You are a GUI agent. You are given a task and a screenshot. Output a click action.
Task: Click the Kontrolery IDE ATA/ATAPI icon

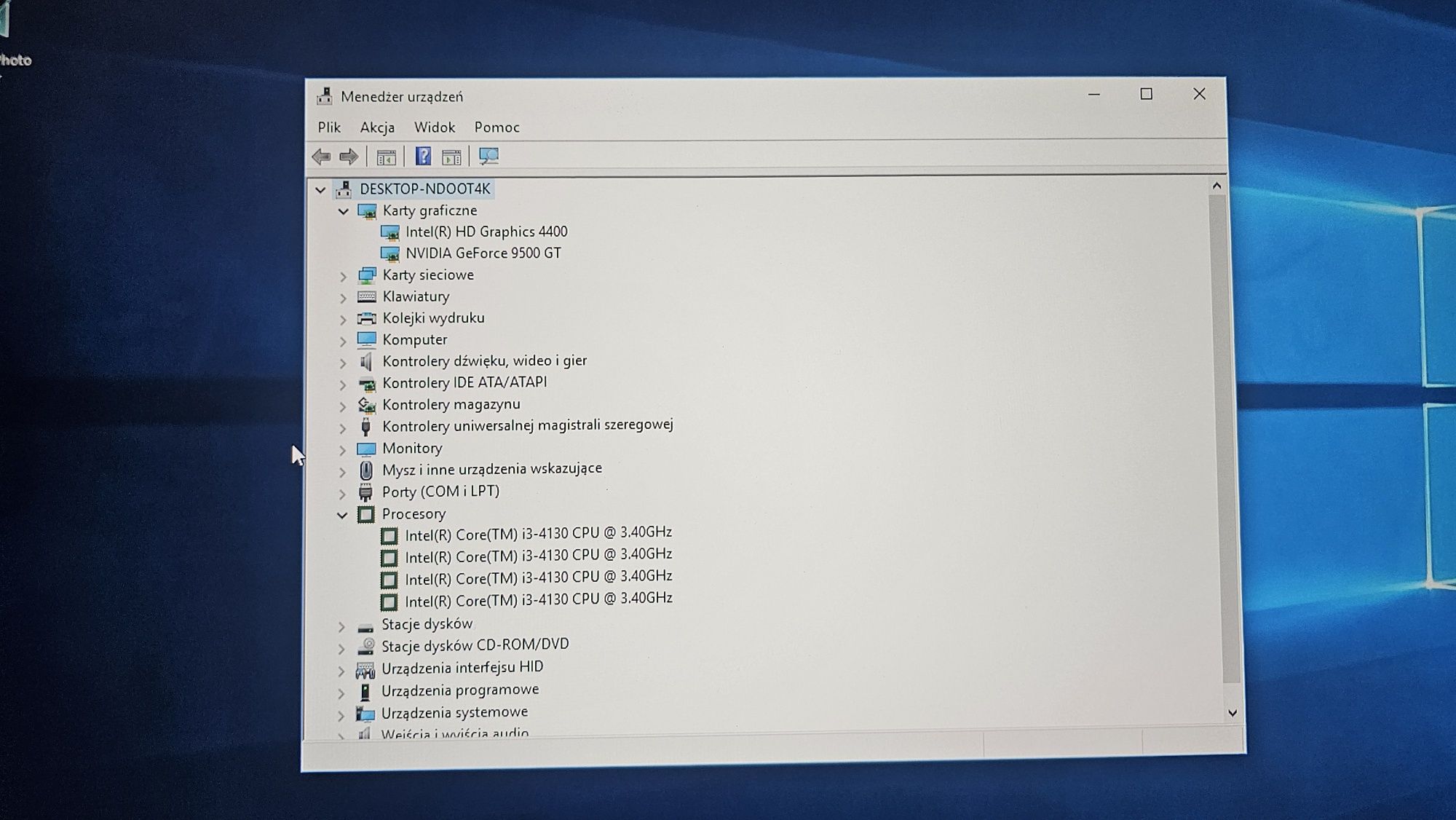367,383
